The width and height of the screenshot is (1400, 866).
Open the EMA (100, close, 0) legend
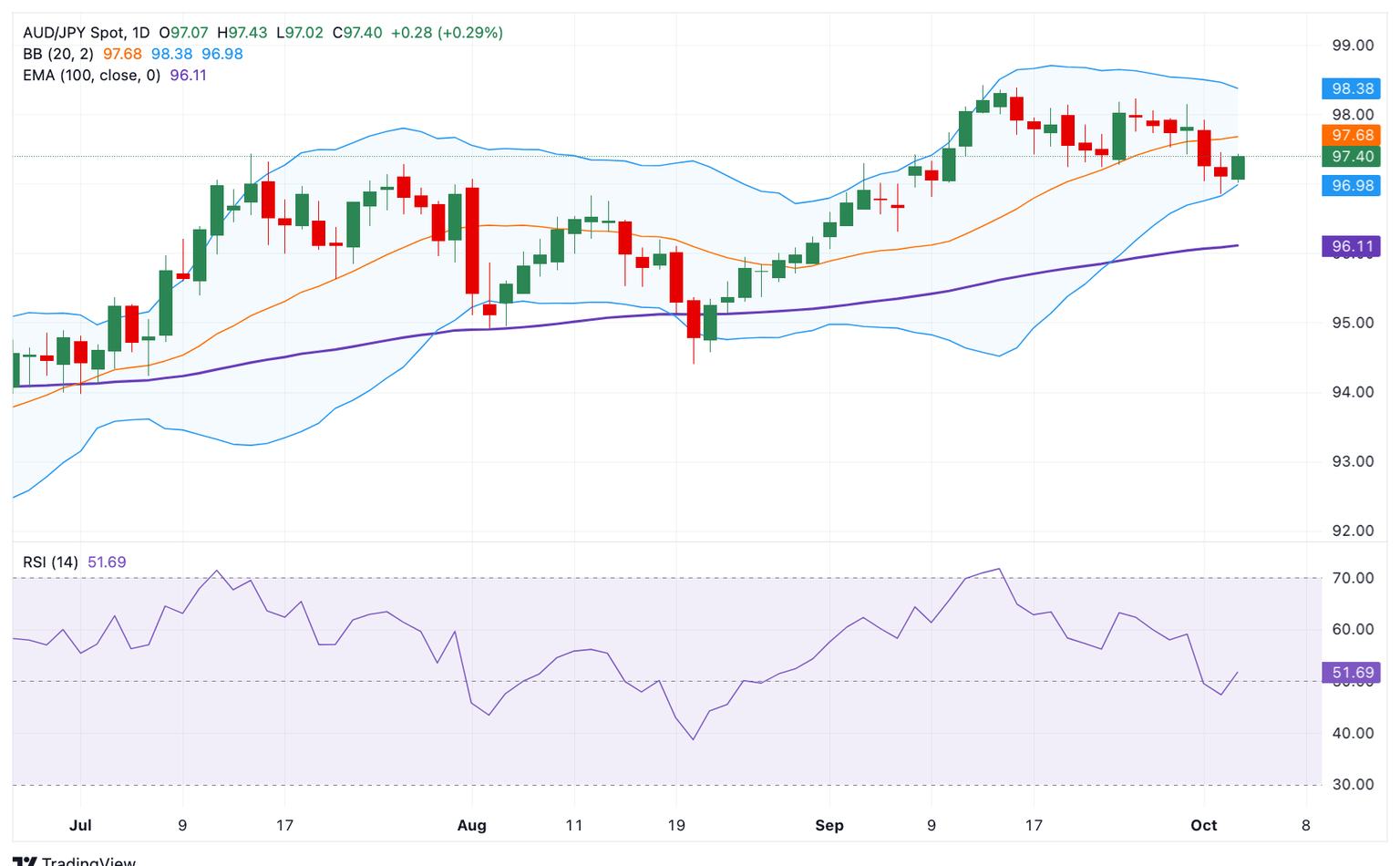point(91,75)
